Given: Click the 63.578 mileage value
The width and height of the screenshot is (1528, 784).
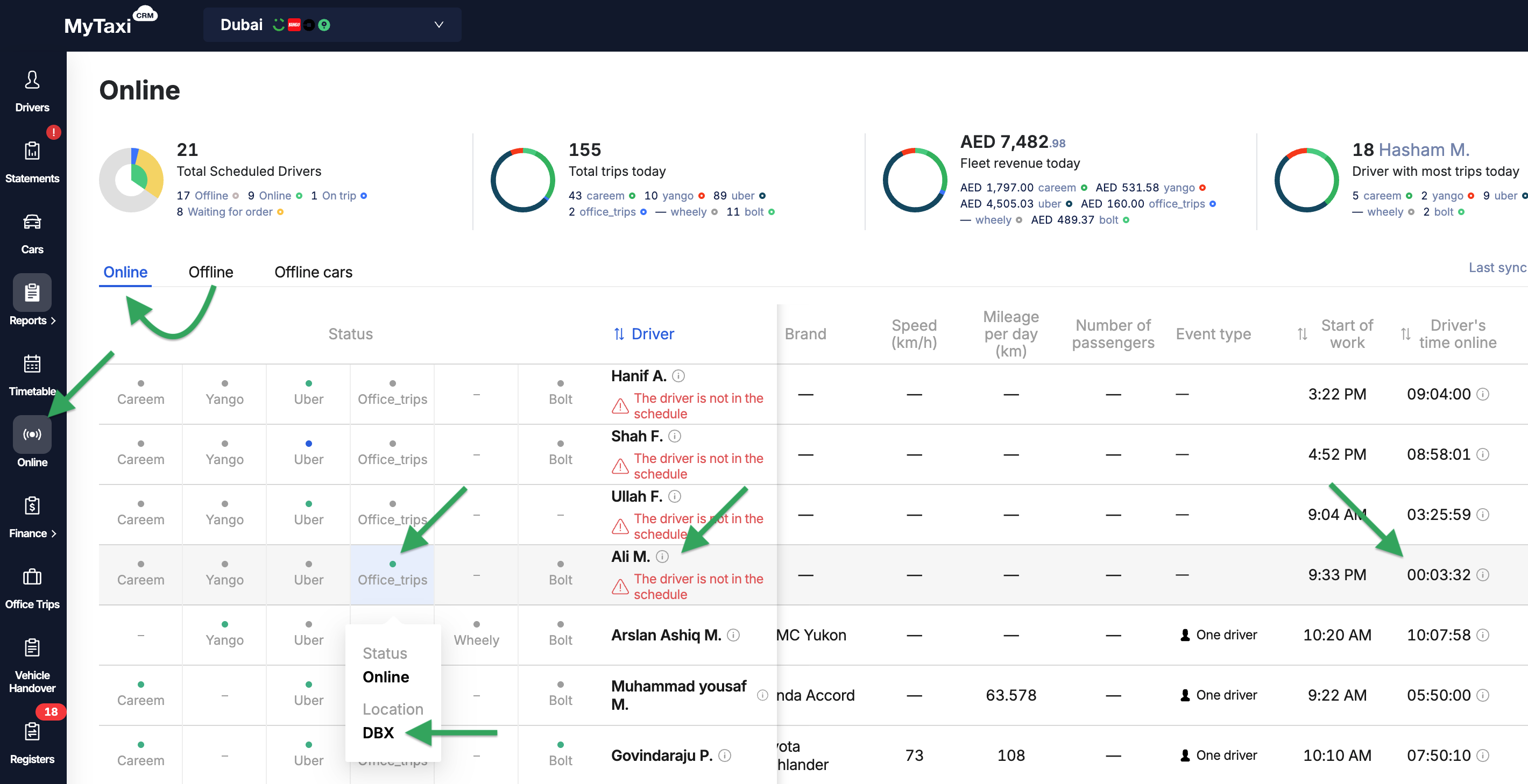Looking at the screenshot, I should click(1011, 695).
